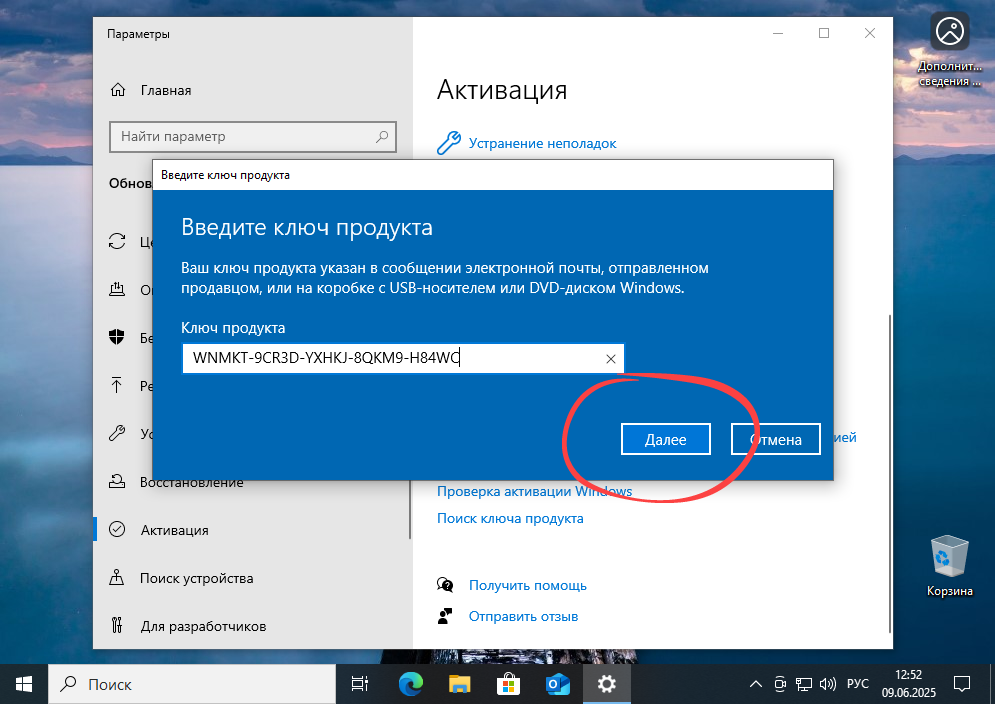Clear the product key with the X

(610, 358)
